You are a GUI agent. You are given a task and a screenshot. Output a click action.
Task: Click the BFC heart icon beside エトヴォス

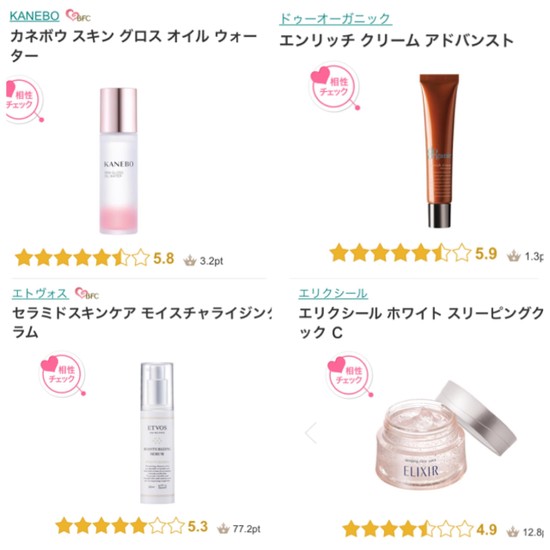pyautogui.click(x=87, y=293)
